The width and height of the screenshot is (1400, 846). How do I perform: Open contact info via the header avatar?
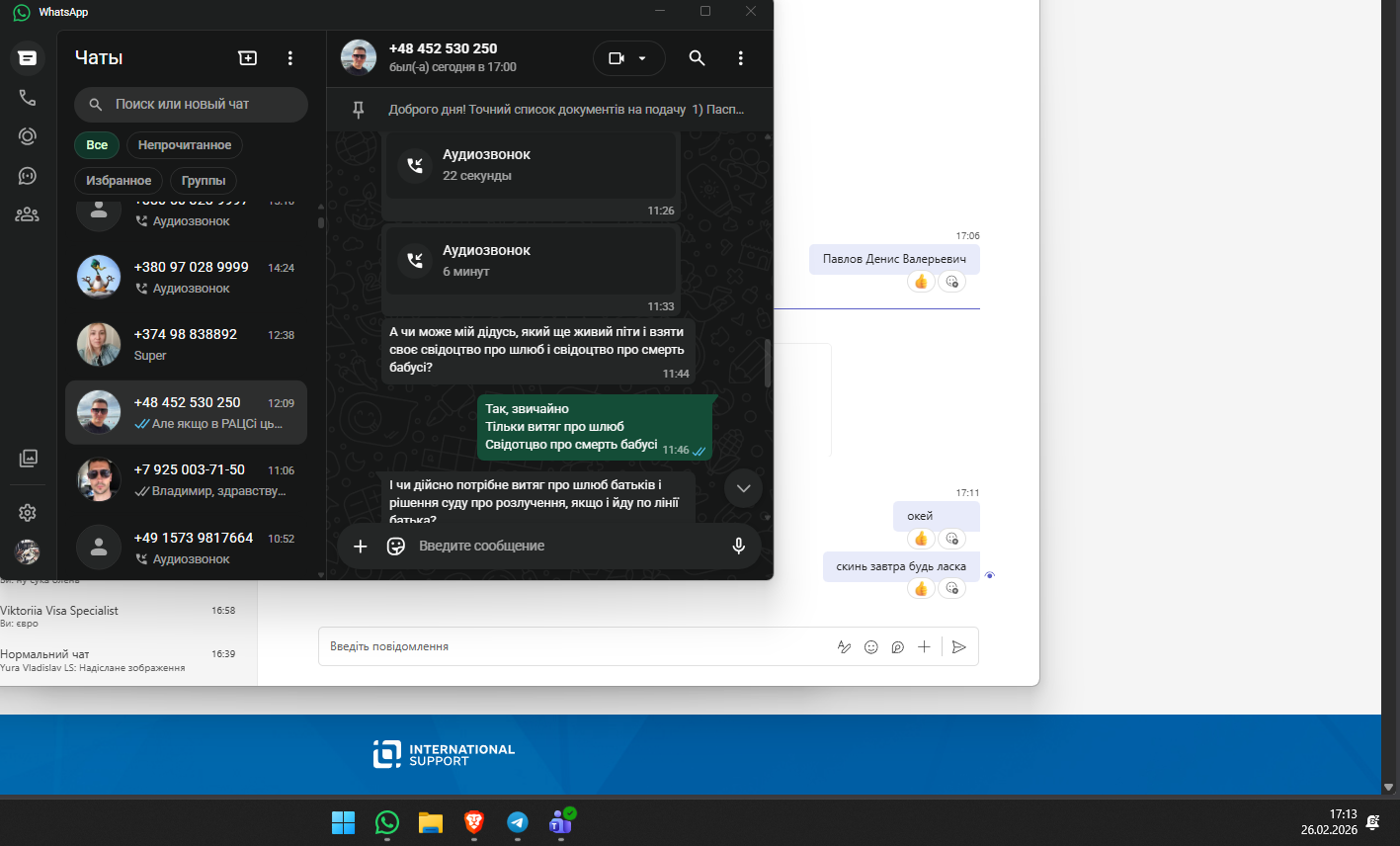[x=359, y=58]
